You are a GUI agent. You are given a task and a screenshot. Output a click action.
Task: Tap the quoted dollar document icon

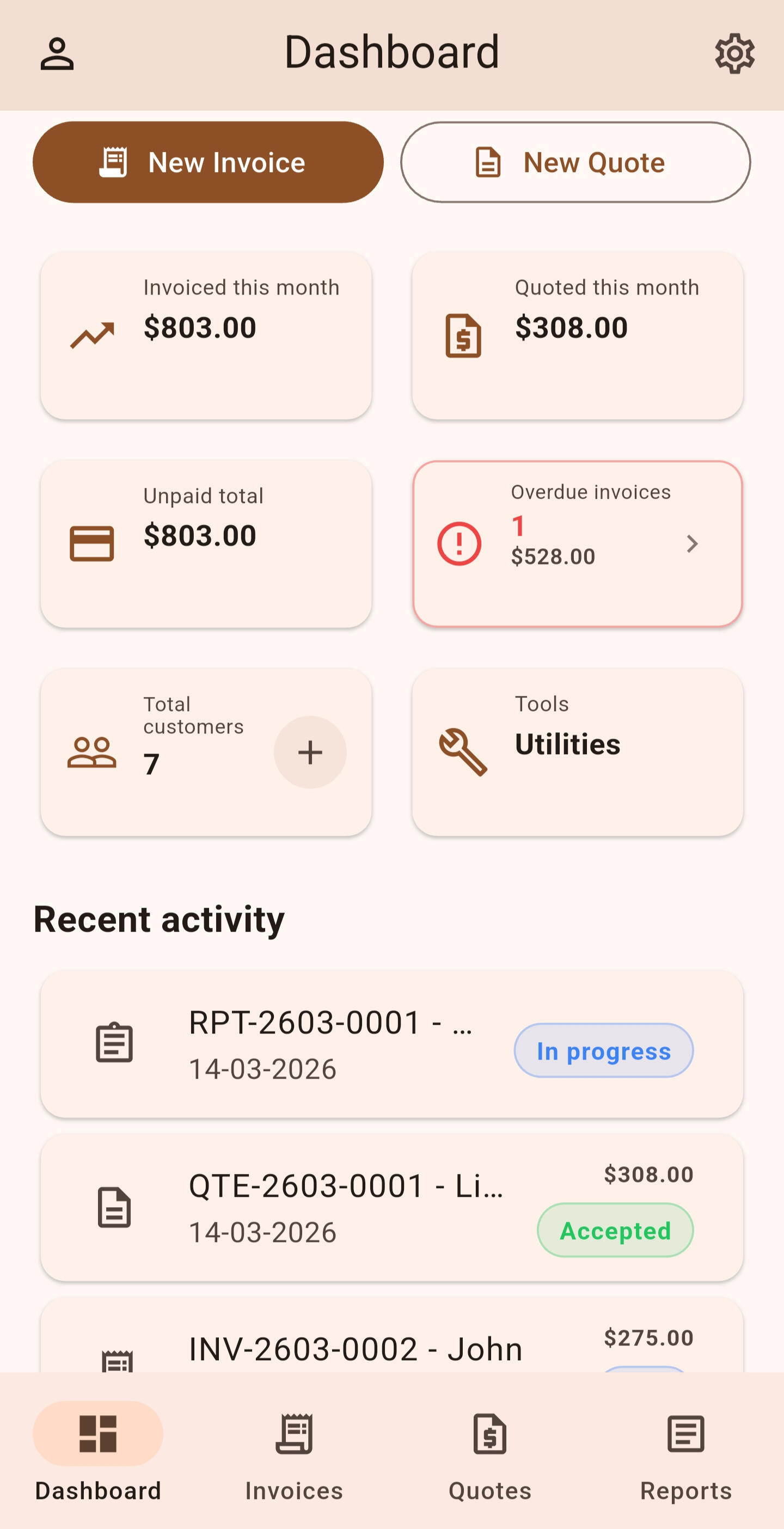(x=463, y=335)
